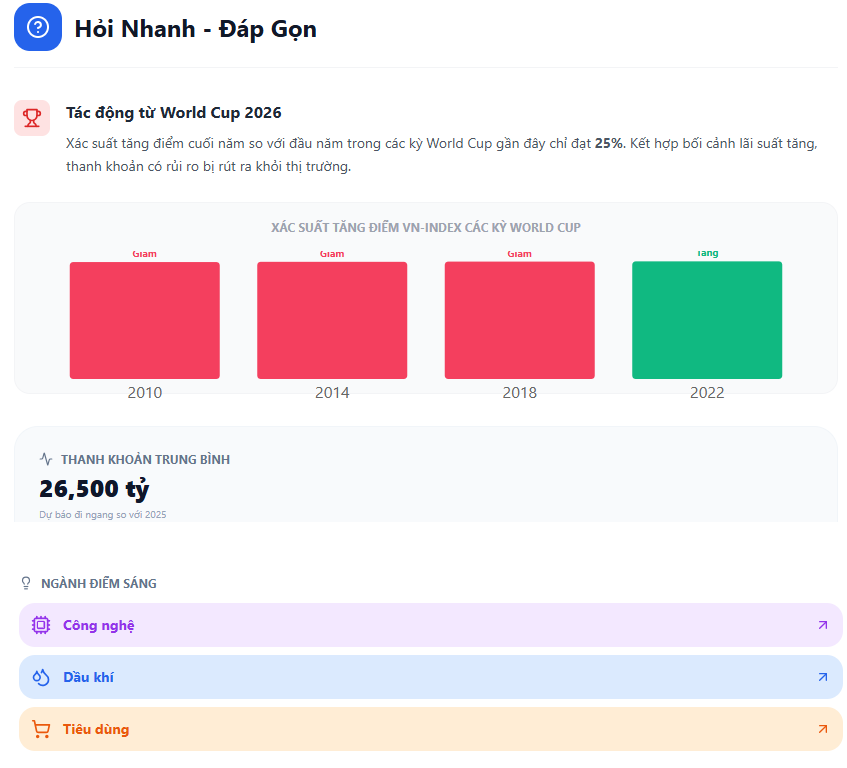Screen dimensions: 847x768
Task: Select the Công nghệ sector label
Action: click(98, 625)
